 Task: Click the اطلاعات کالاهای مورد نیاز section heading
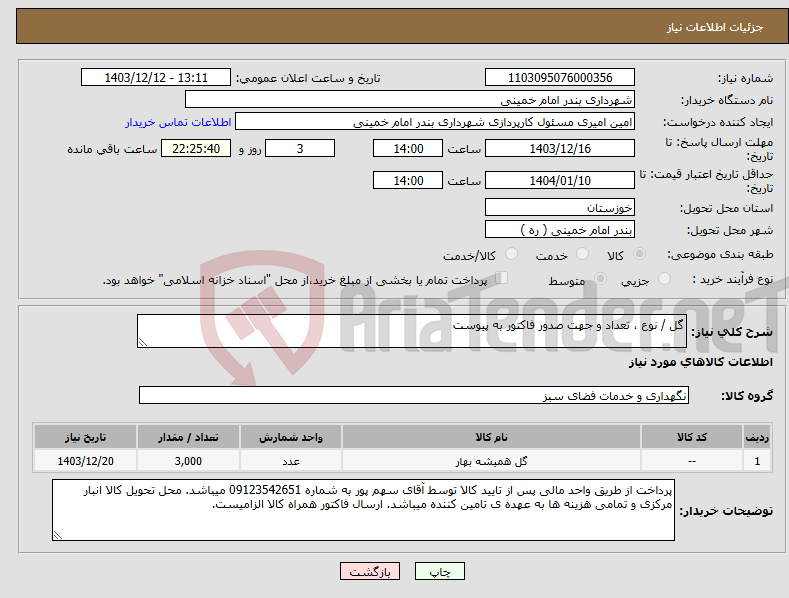pos(700,362)
